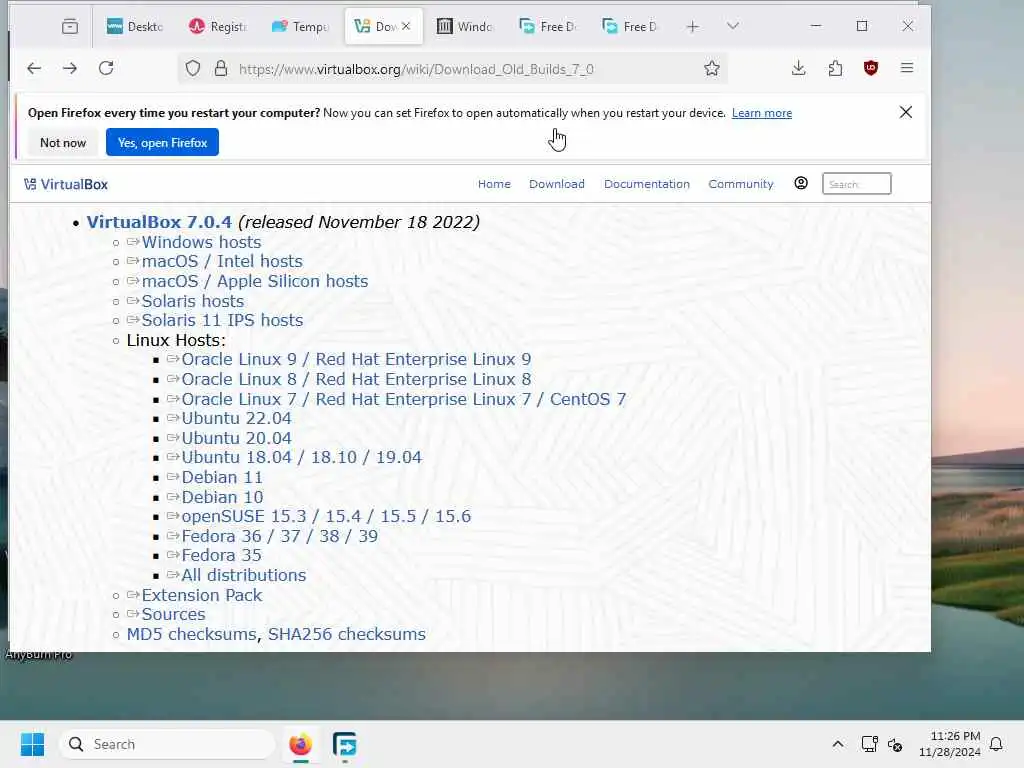Close the active Dow tab
The height and width of the screenshot is (768, 1024).
406,26
